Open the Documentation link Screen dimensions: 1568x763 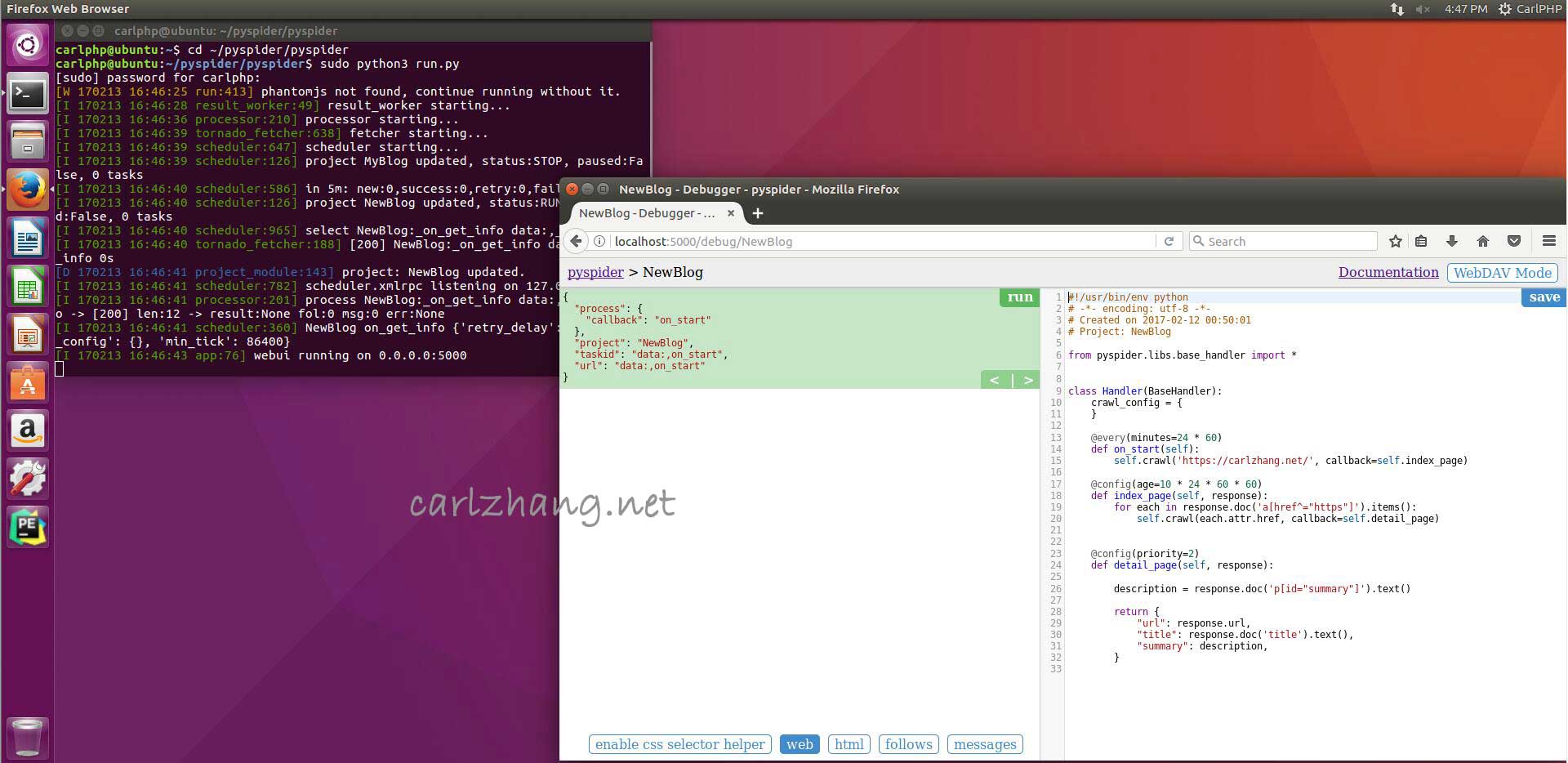click(x=1388, y=273)
